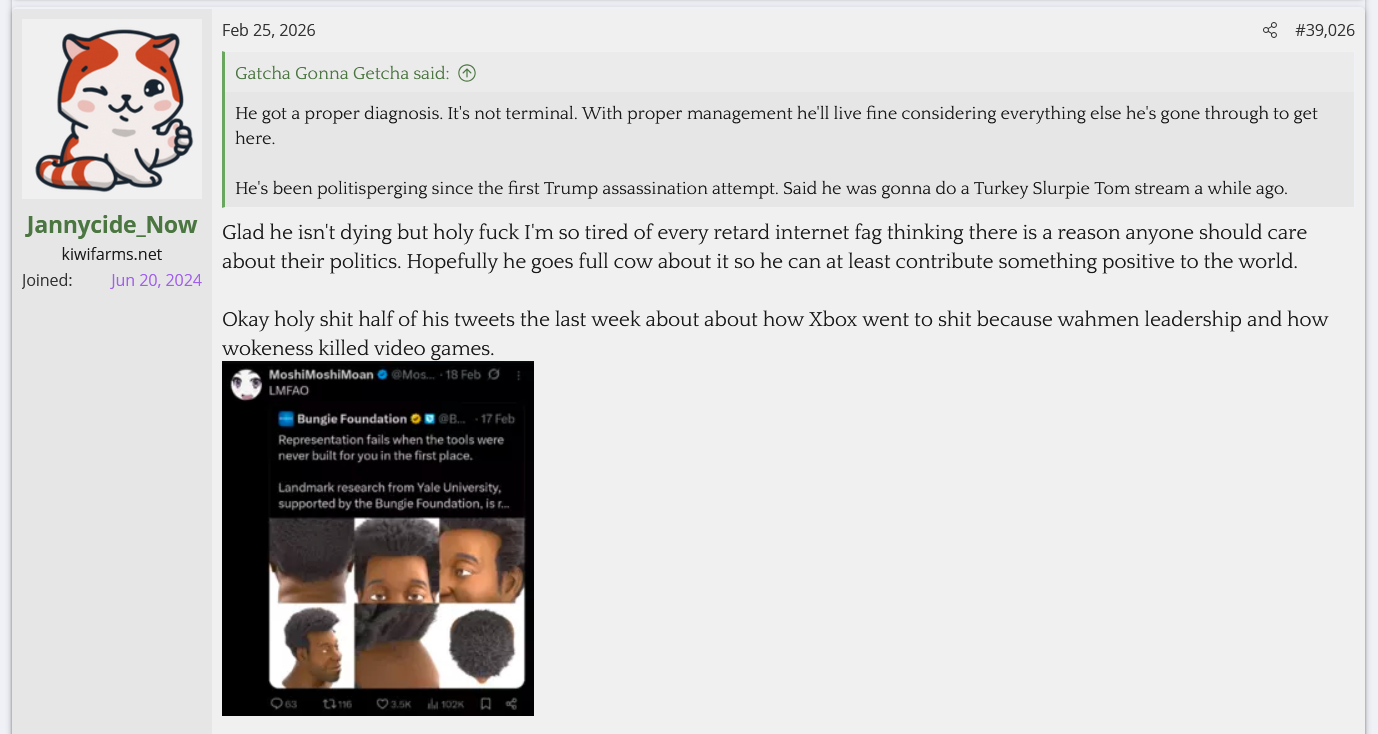
Task: Click the cat avatar of the poster
Action: pos(112,109)
